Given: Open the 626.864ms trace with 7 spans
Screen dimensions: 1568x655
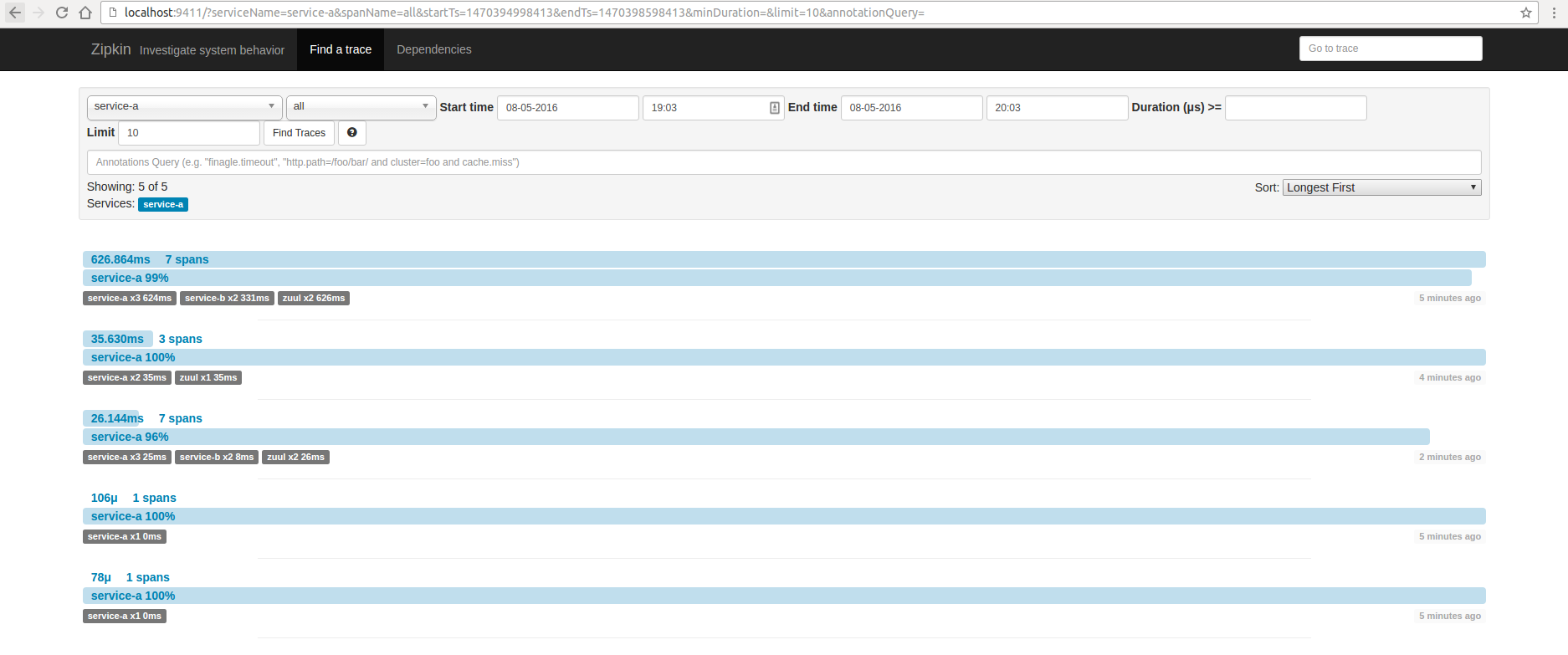Looking at the screenshot, I should pos(783,260).
